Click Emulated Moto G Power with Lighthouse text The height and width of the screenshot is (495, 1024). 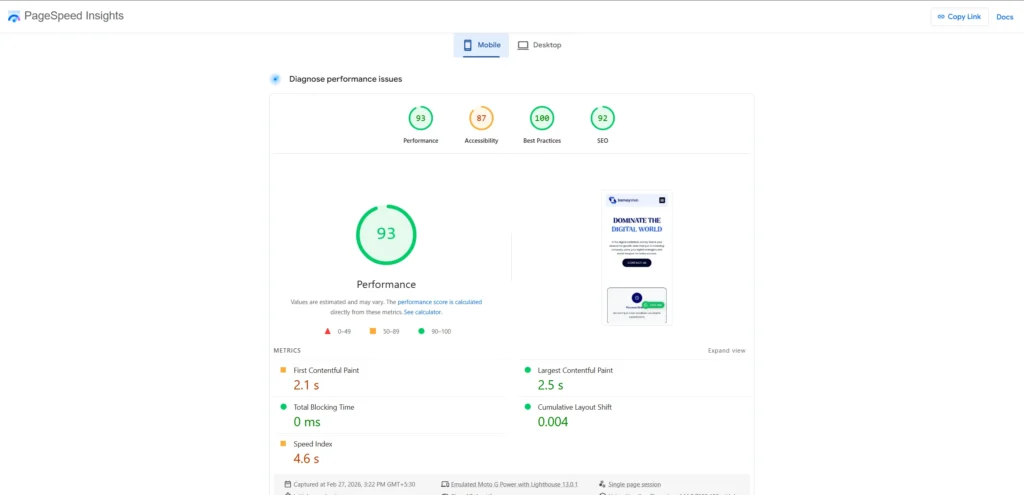(x=515, y=485)
